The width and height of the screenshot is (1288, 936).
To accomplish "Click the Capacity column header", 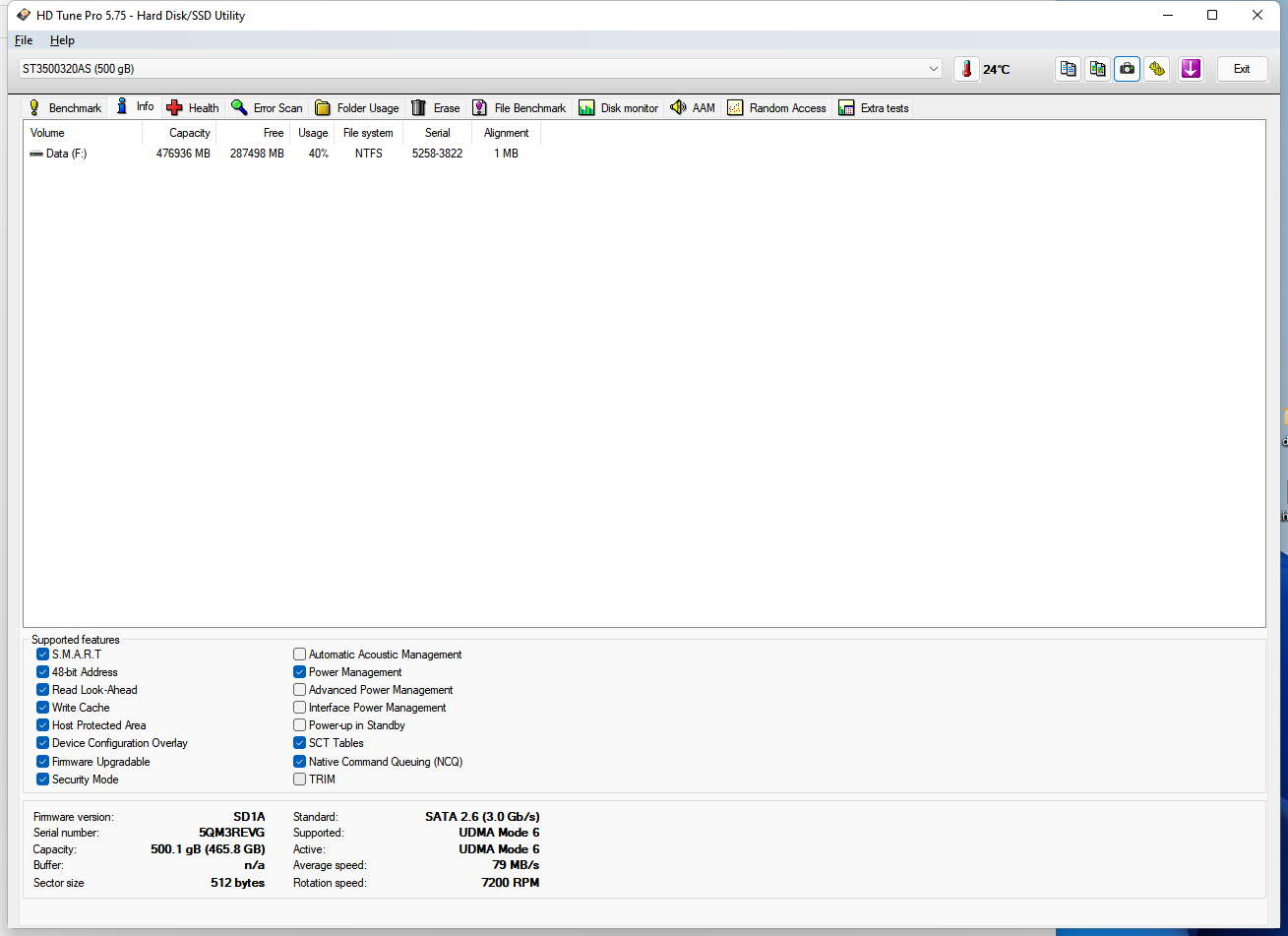I will (189, 133).
